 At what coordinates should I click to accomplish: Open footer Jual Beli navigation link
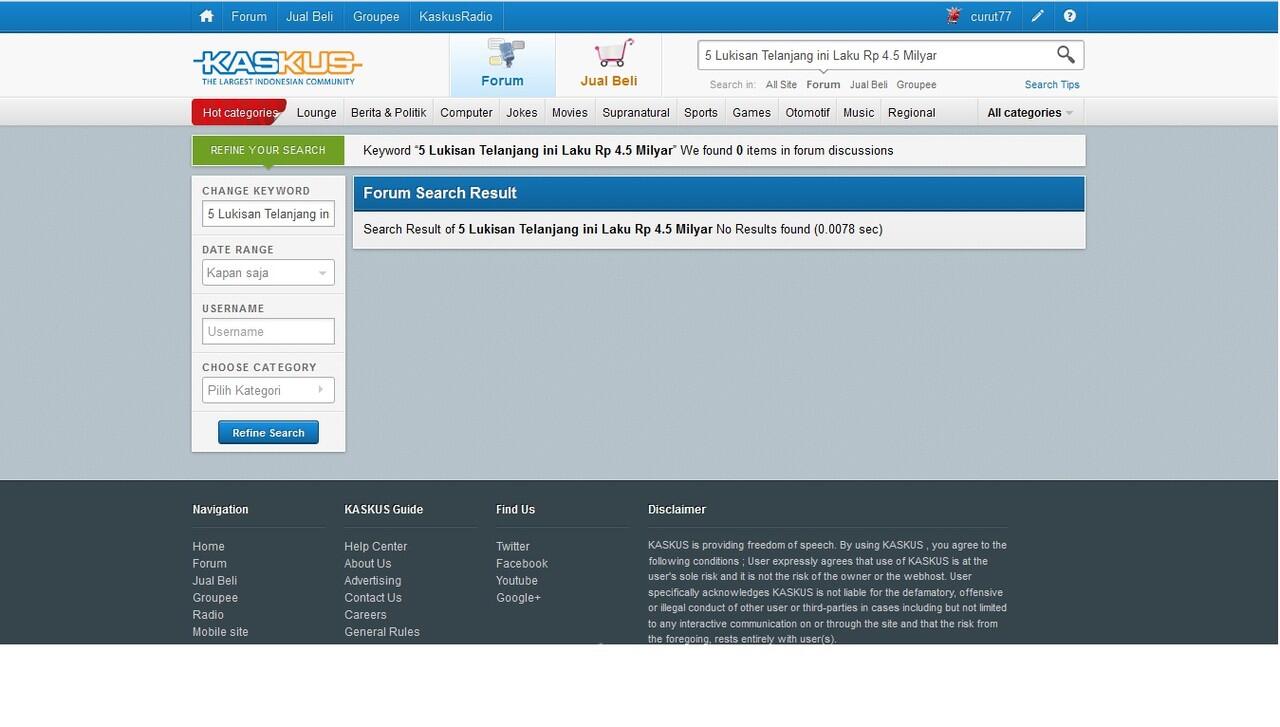[x=215, y=581]
